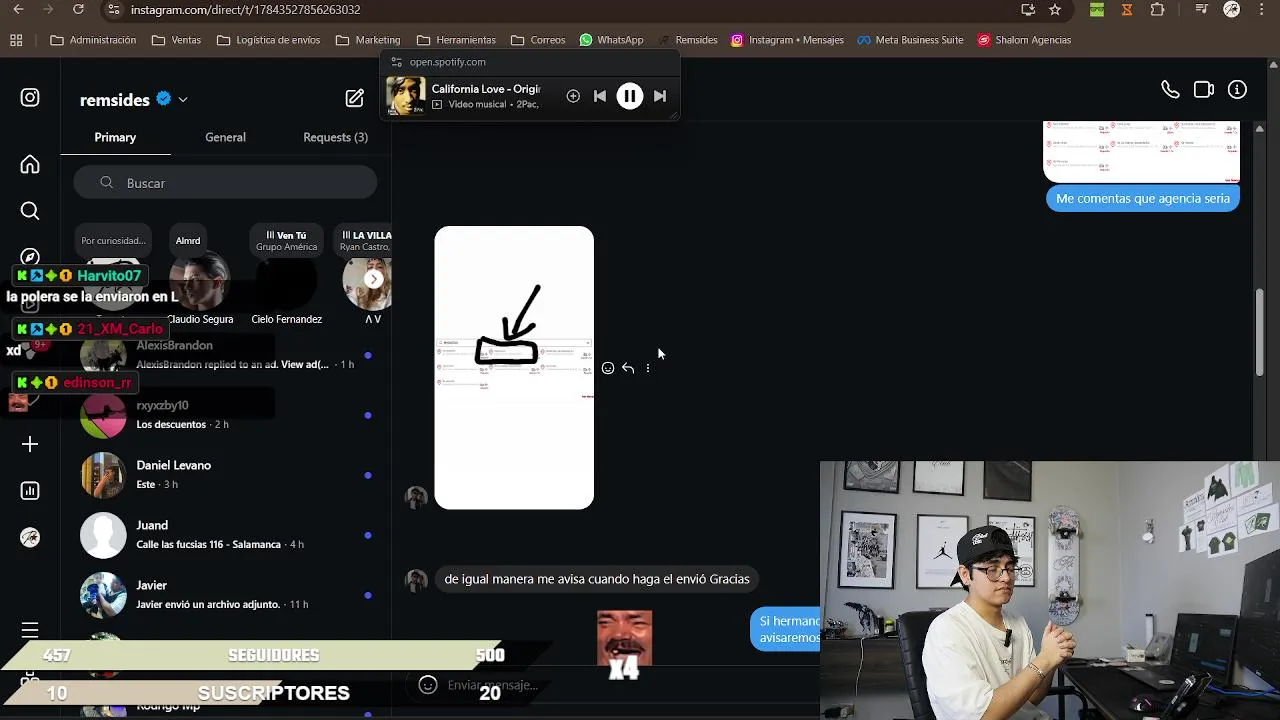Click the Instagram logo in sidebar

pyautogui.click(x=30, y=97)
